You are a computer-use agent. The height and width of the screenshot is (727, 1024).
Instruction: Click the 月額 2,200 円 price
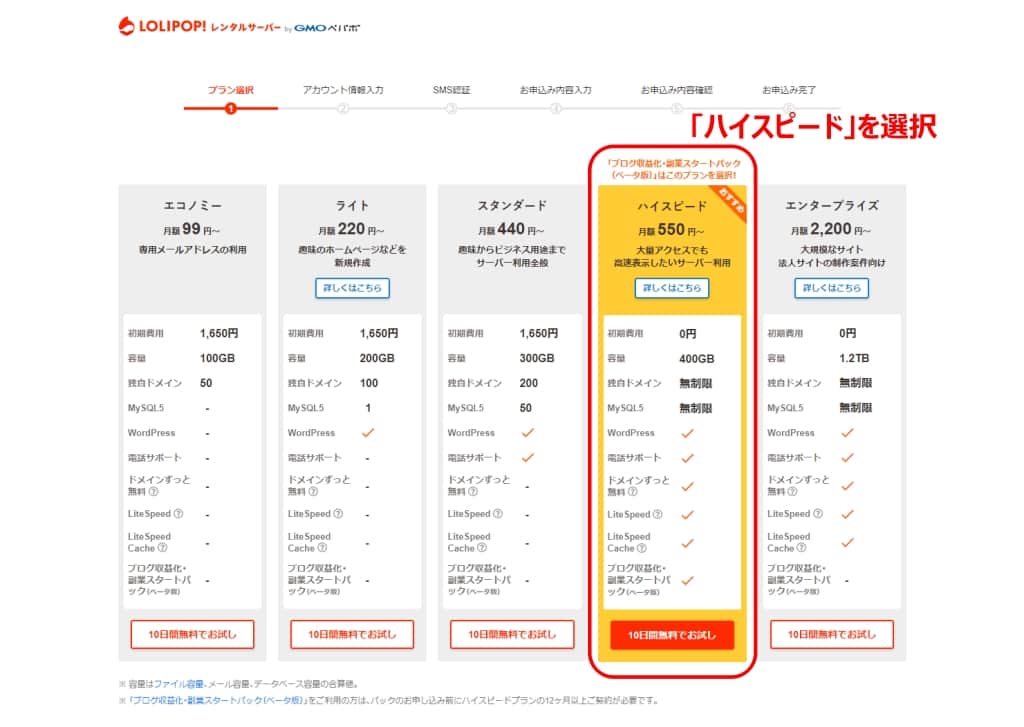tap(831, 230)
